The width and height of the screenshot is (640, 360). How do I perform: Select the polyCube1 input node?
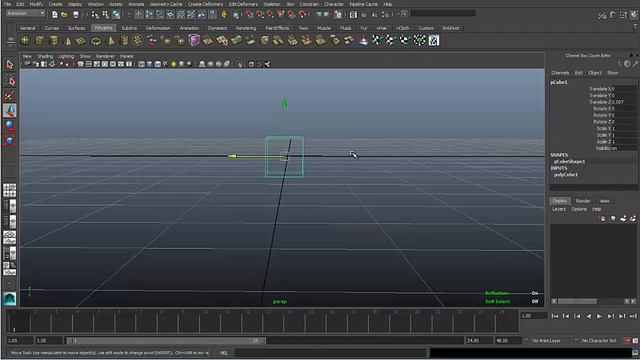pos(566,175)
